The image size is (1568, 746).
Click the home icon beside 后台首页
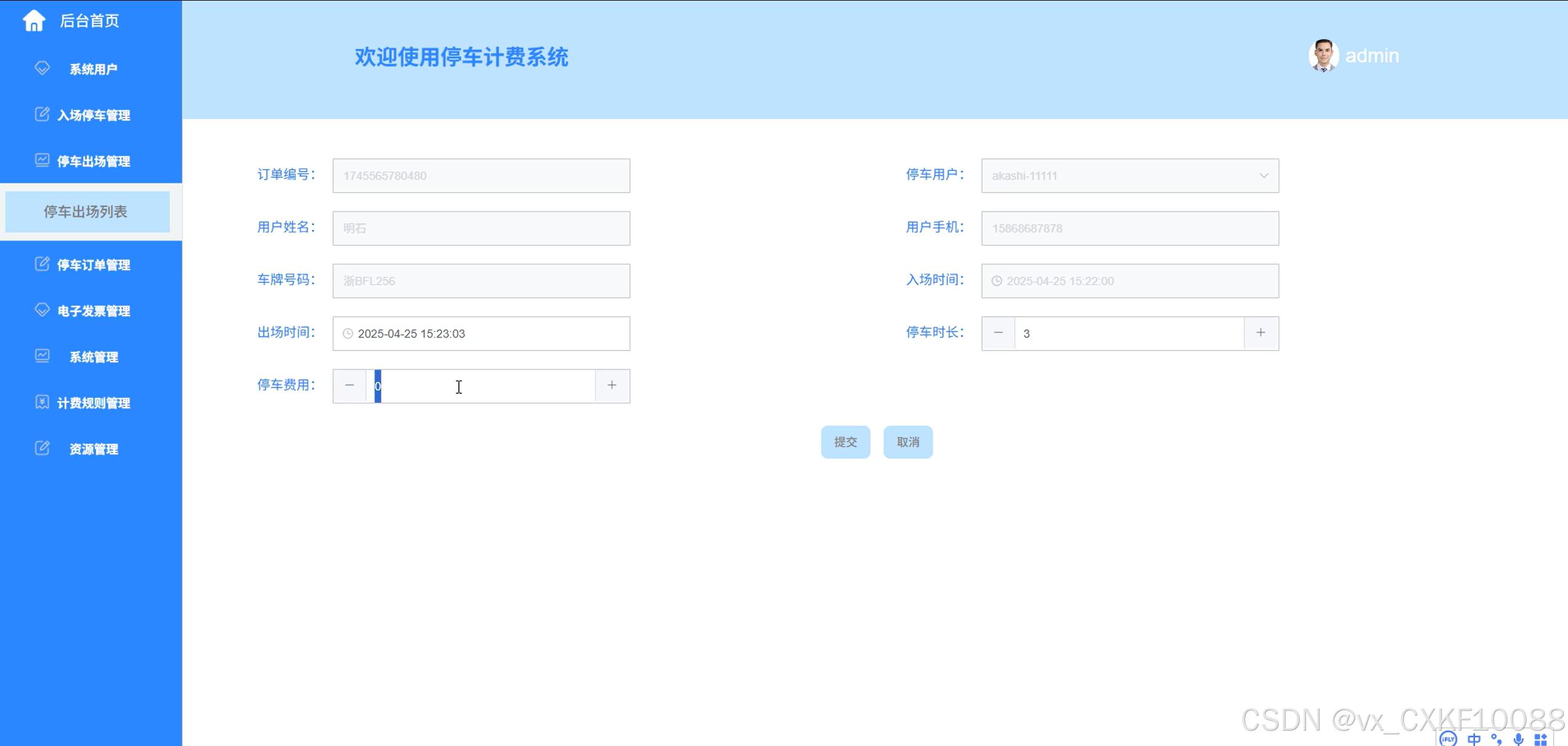[34, 21]
